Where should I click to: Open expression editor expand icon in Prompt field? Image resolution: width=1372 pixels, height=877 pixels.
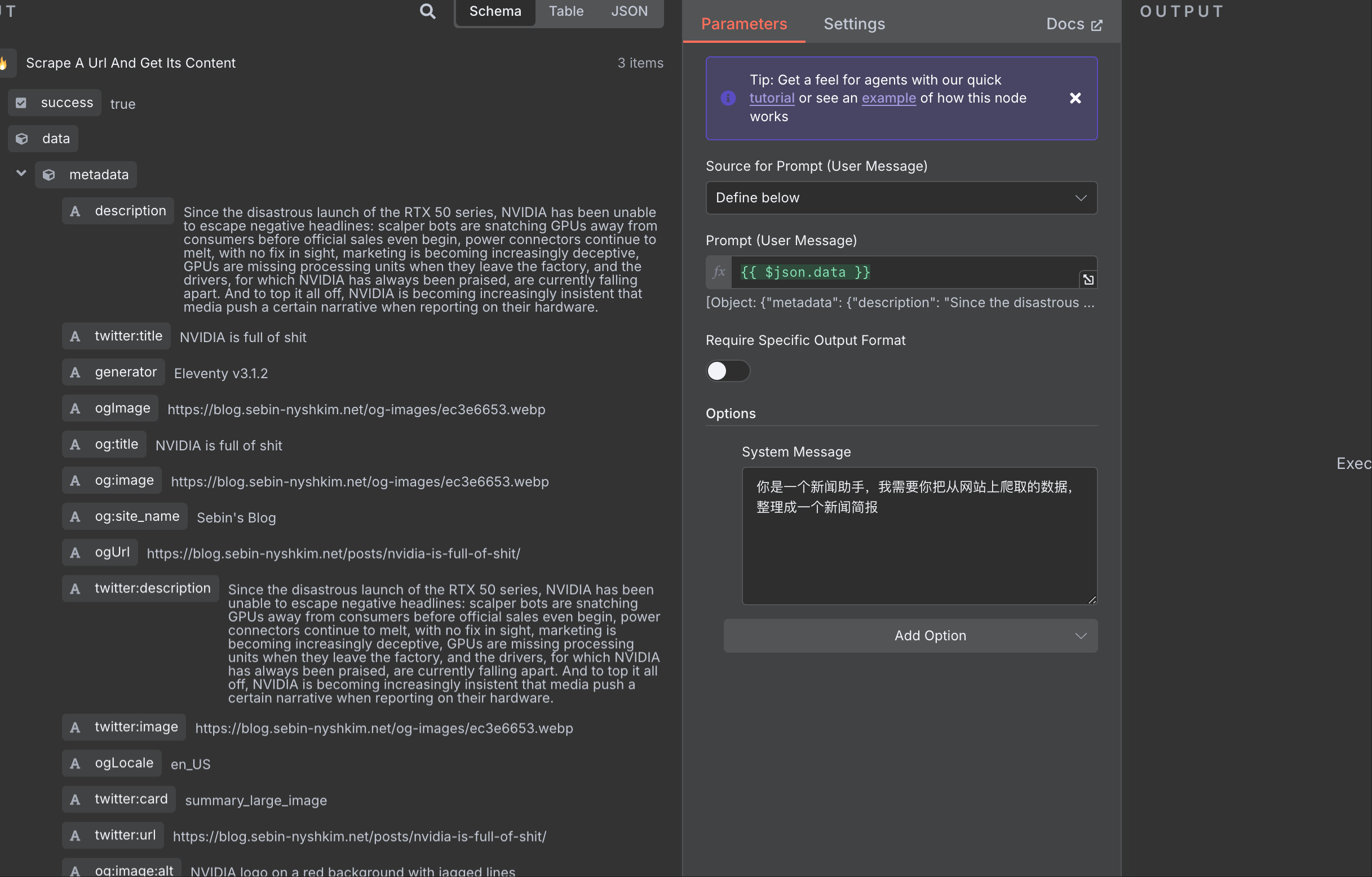point(1088,279)
